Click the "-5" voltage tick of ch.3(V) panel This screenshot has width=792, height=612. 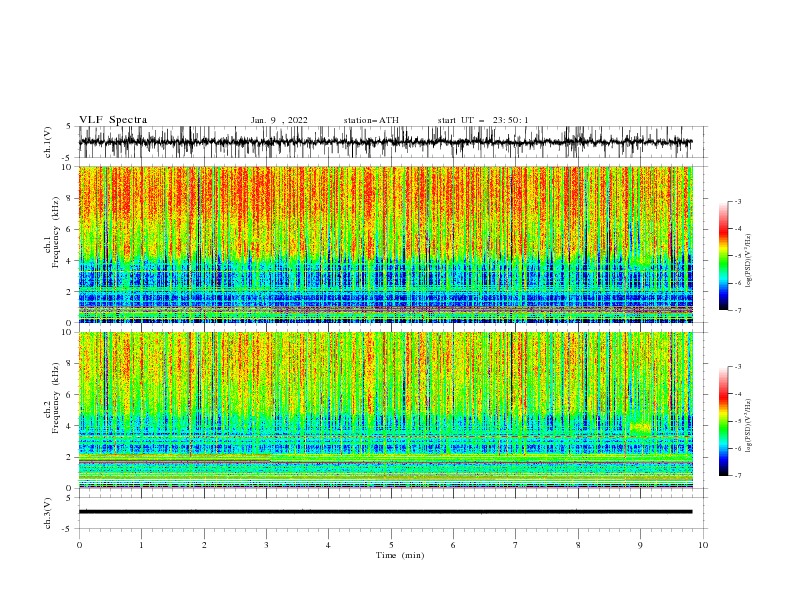(68, 529)
